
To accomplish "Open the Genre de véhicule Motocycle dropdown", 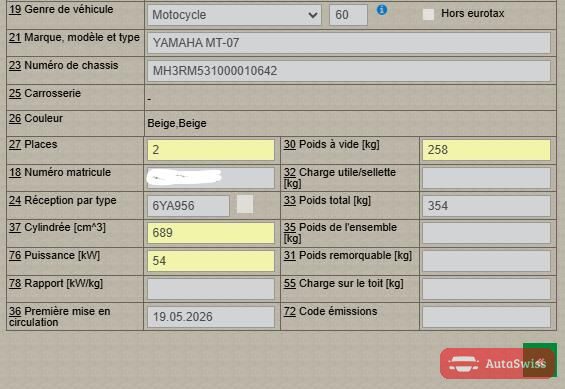I will pyautogui.click(x=234, y=15).
